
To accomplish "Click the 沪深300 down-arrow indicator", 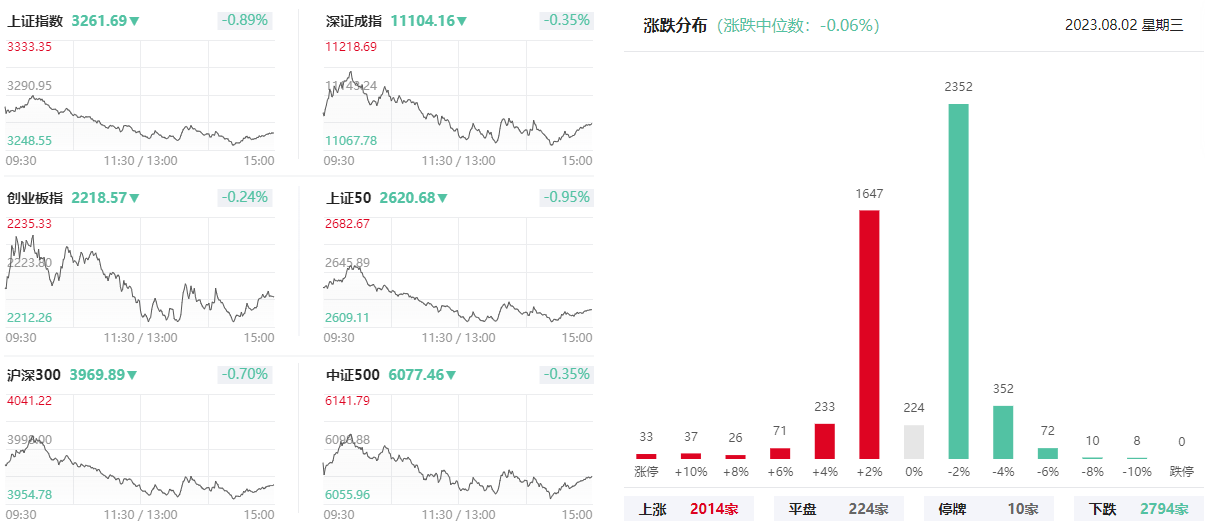I will 132,375.
